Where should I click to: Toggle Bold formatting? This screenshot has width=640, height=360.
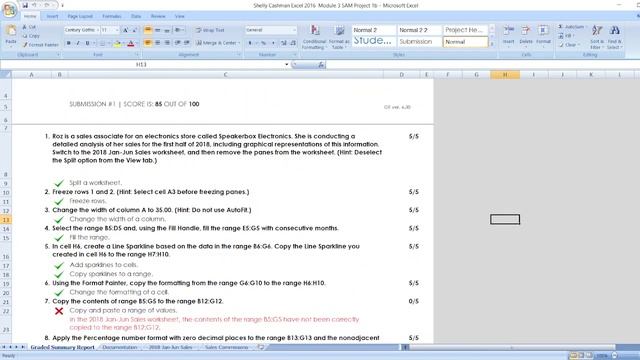click(x=69, y=43)
